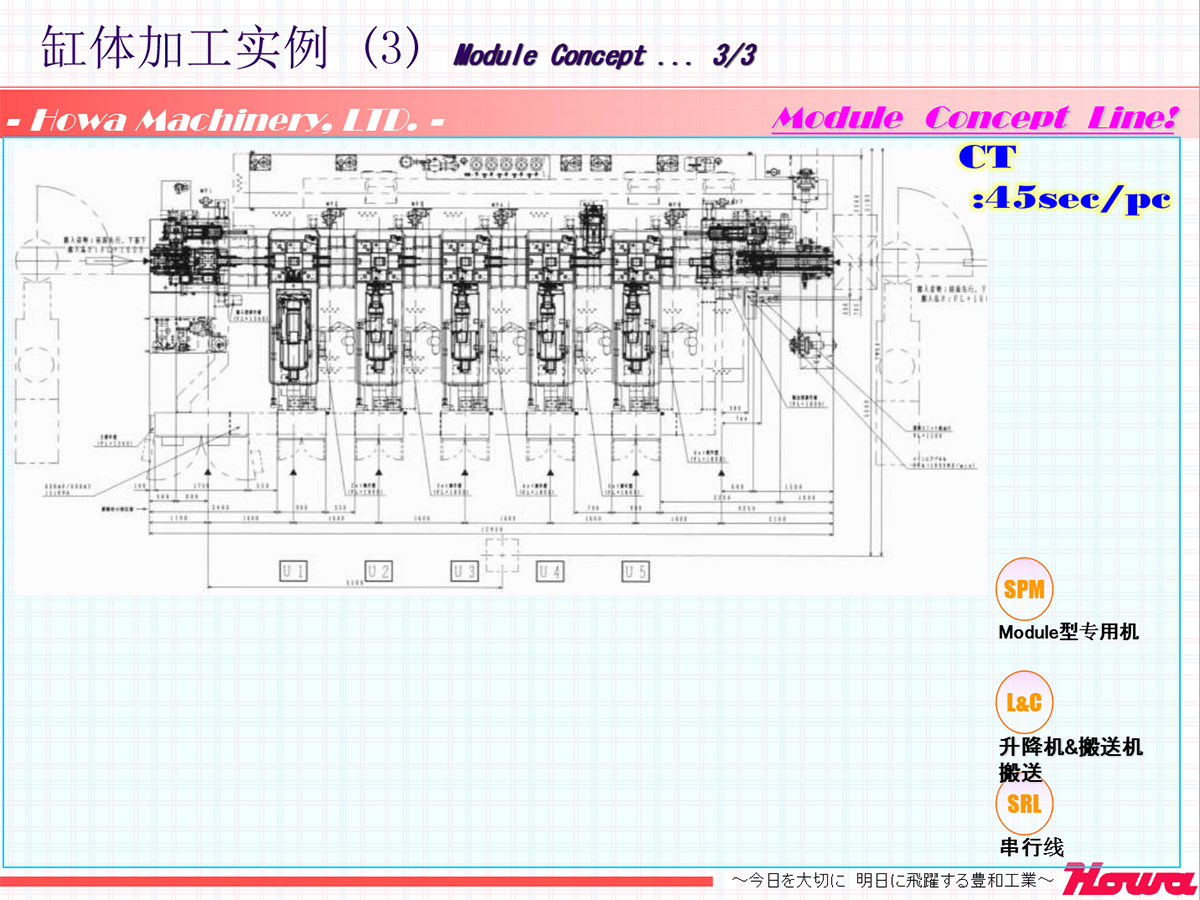Screen dimensions: 1200x900
Task: Click the 升降机&搬送机 label
Action: [1070, 747]
